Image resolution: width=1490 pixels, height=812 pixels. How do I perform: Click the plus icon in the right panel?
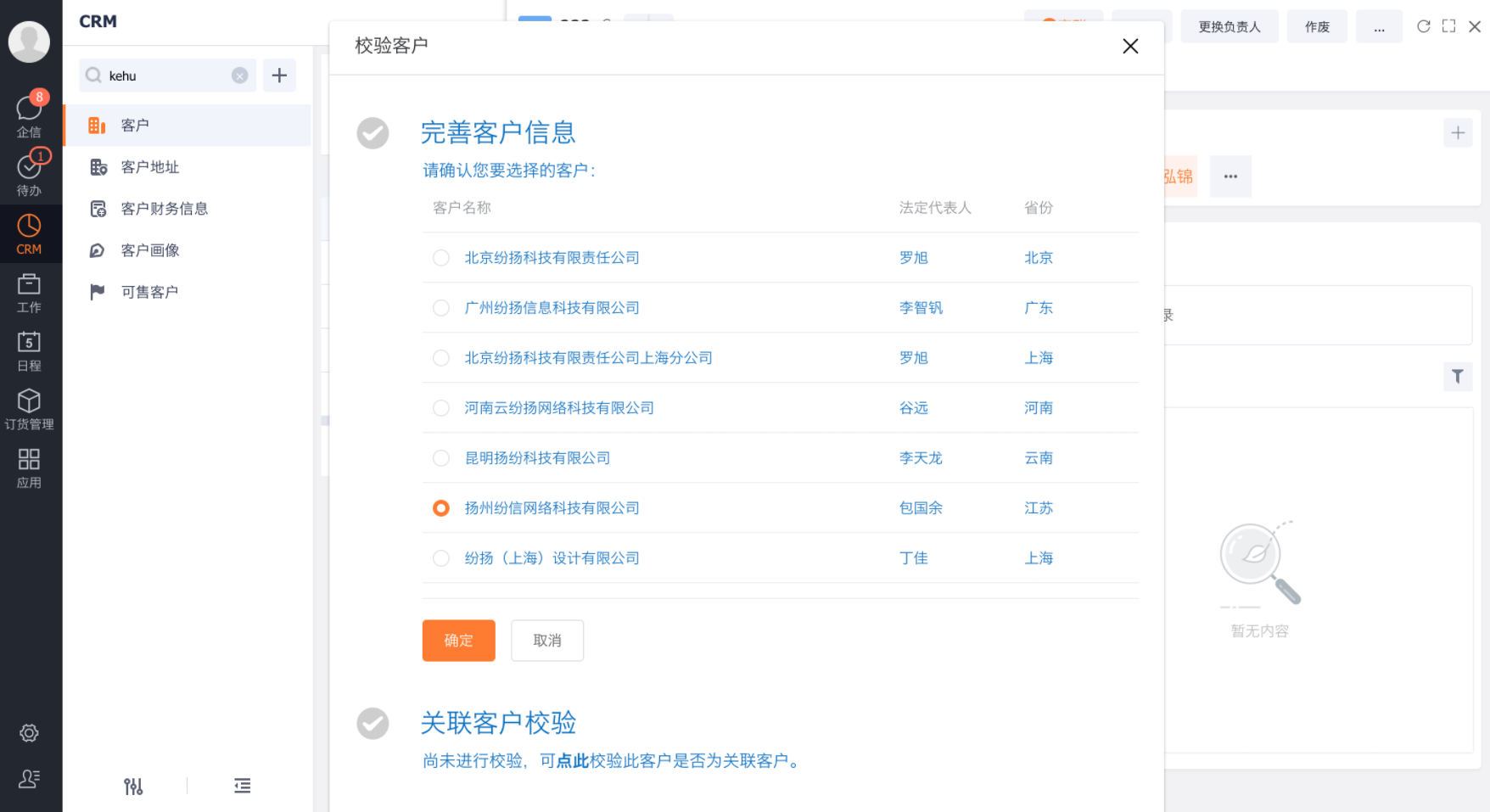coord(1458,132)
